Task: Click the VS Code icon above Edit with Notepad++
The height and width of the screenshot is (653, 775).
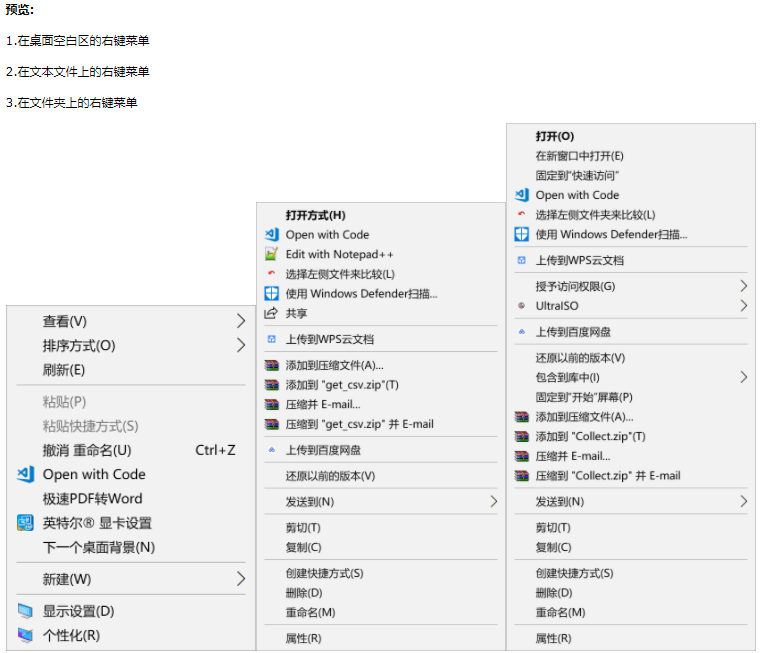Action: tap(272, 234)
